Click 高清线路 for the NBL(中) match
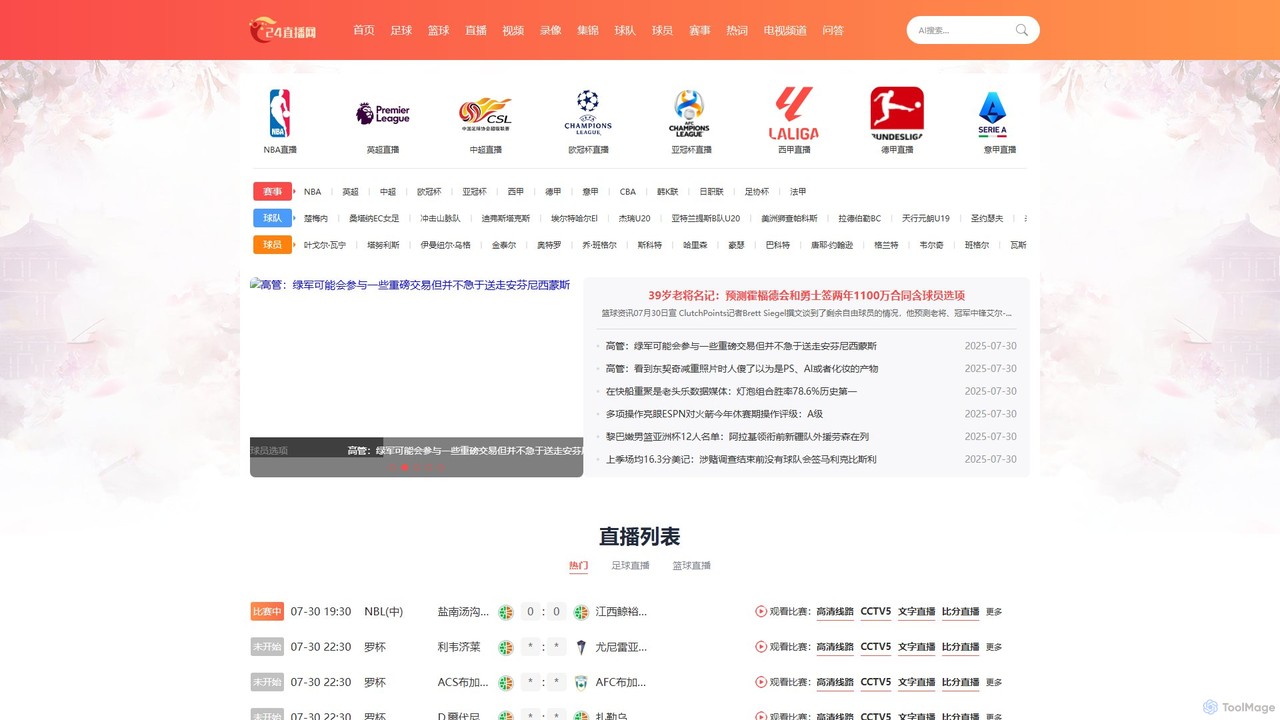Viewport: 1280px width, 720px height. [x=835, y=612]
